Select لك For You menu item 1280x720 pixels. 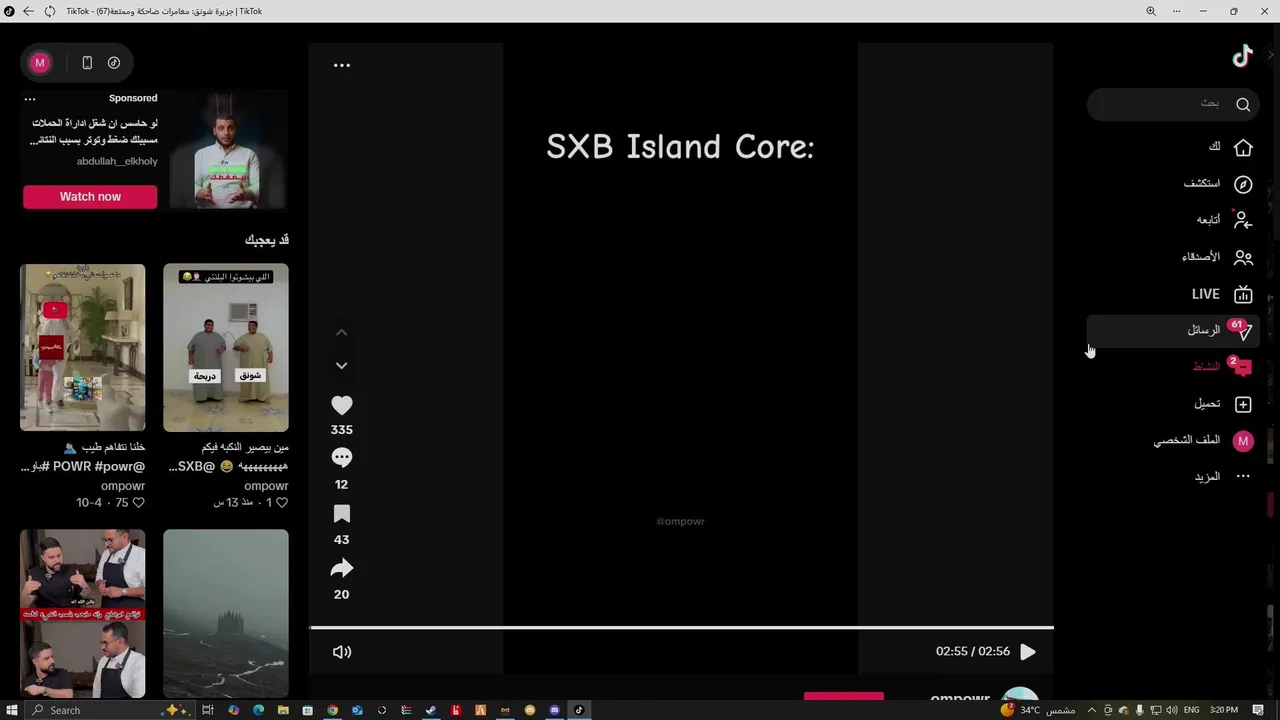[x=1214, y=147]
